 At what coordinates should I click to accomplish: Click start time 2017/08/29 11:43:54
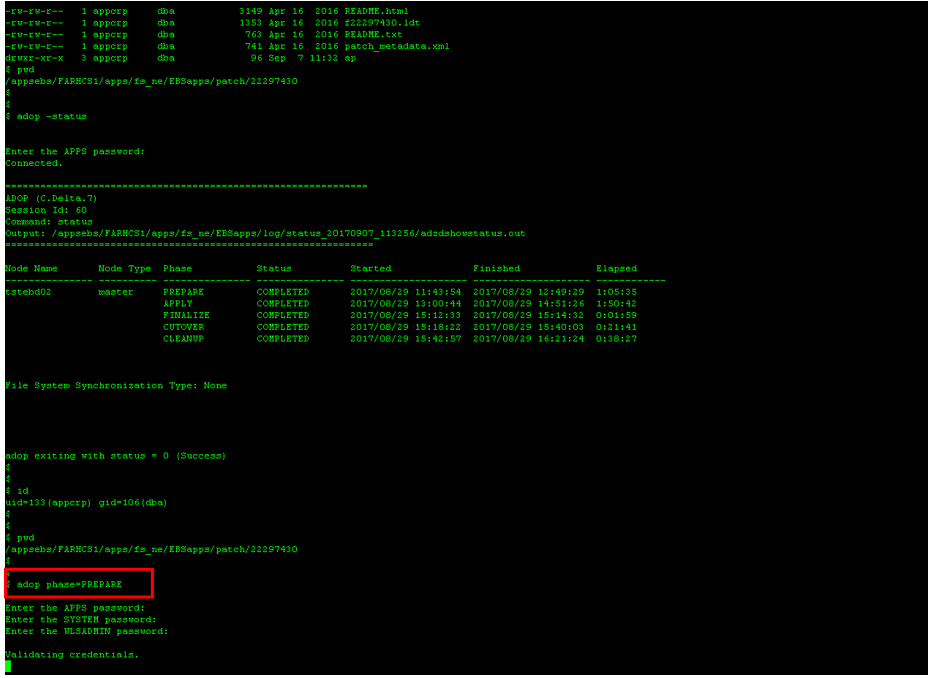click(406, 292)
